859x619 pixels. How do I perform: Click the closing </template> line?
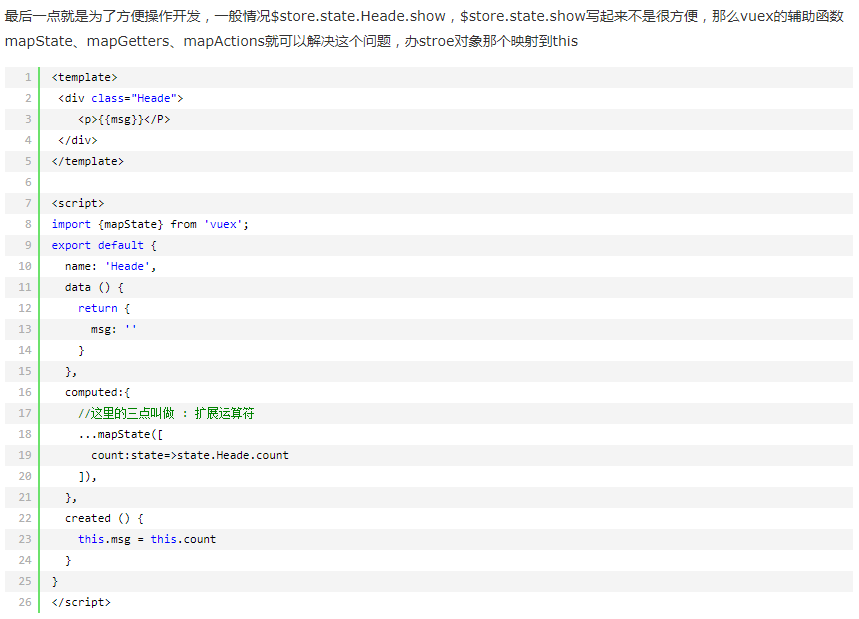(88, 162)
